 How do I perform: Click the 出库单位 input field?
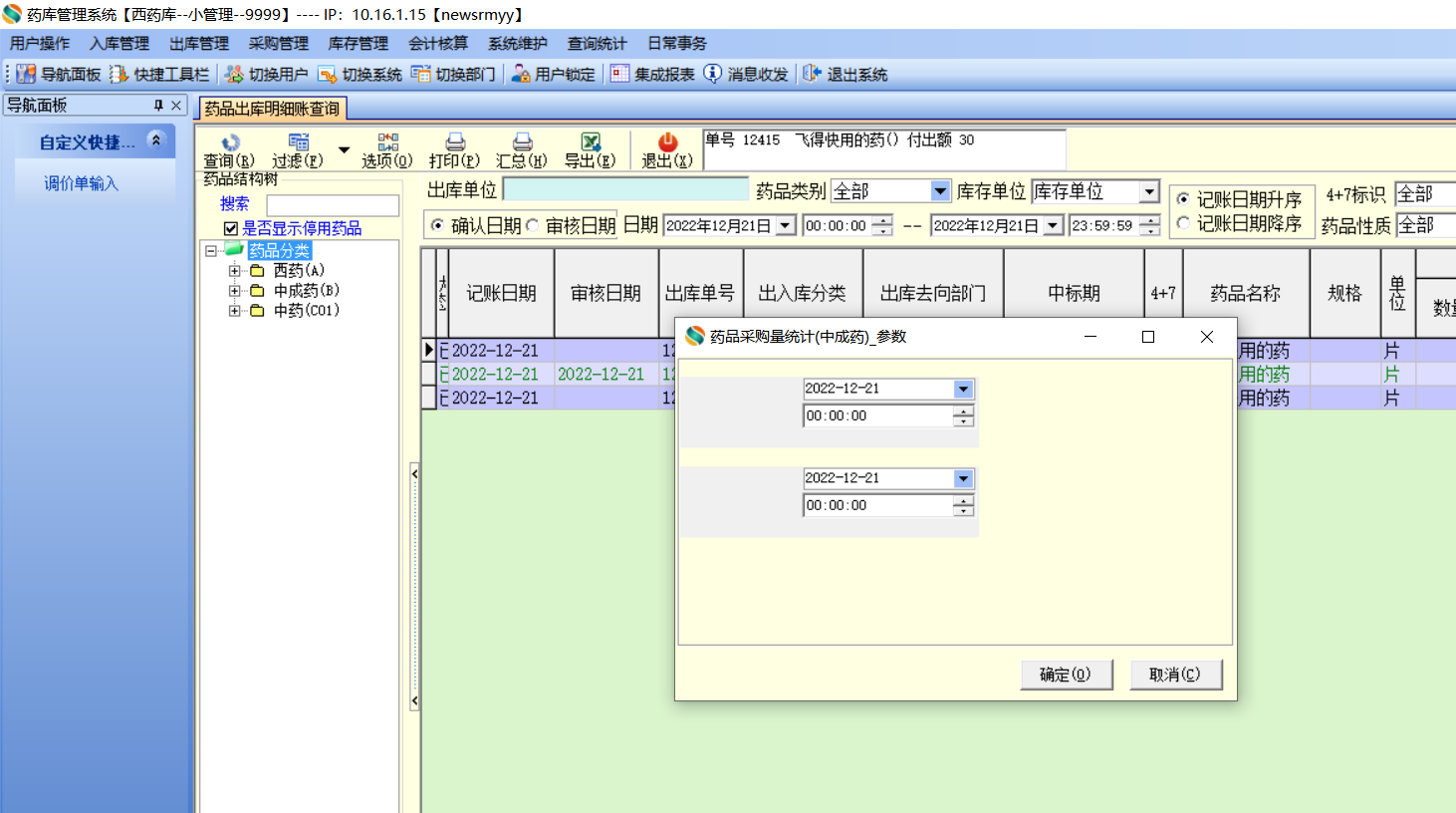(x=625, y=189)
